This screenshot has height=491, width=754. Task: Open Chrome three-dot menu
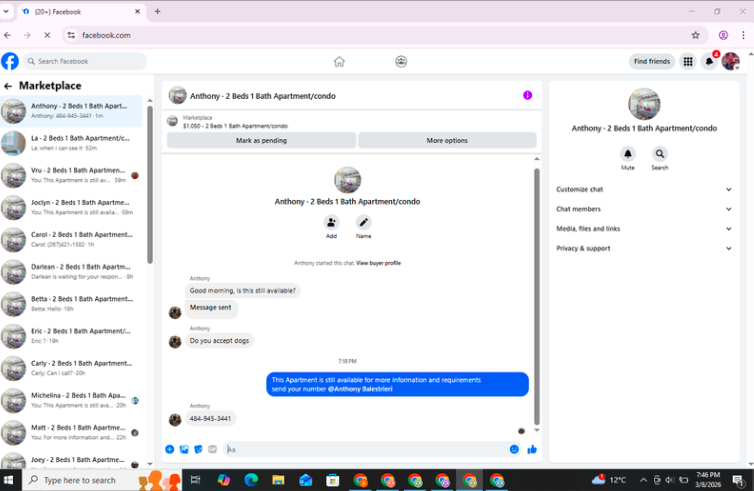743,35
